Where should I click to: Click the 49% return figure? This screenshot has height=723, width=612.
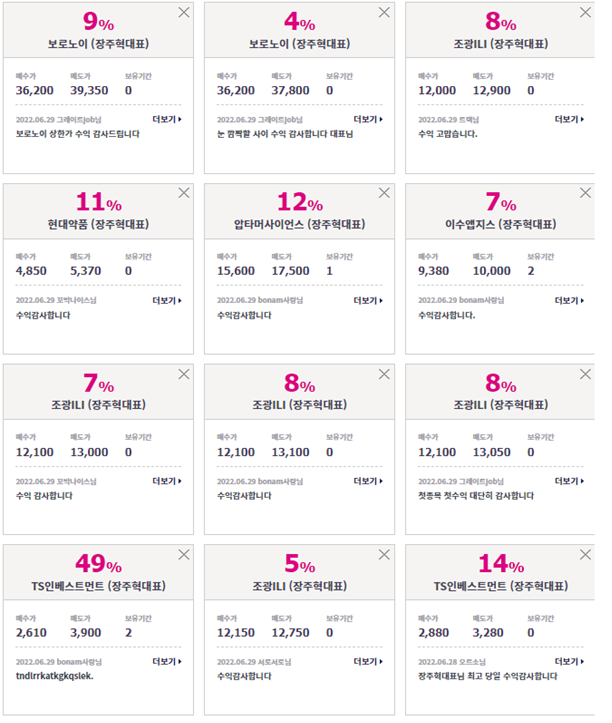point(98,563)
